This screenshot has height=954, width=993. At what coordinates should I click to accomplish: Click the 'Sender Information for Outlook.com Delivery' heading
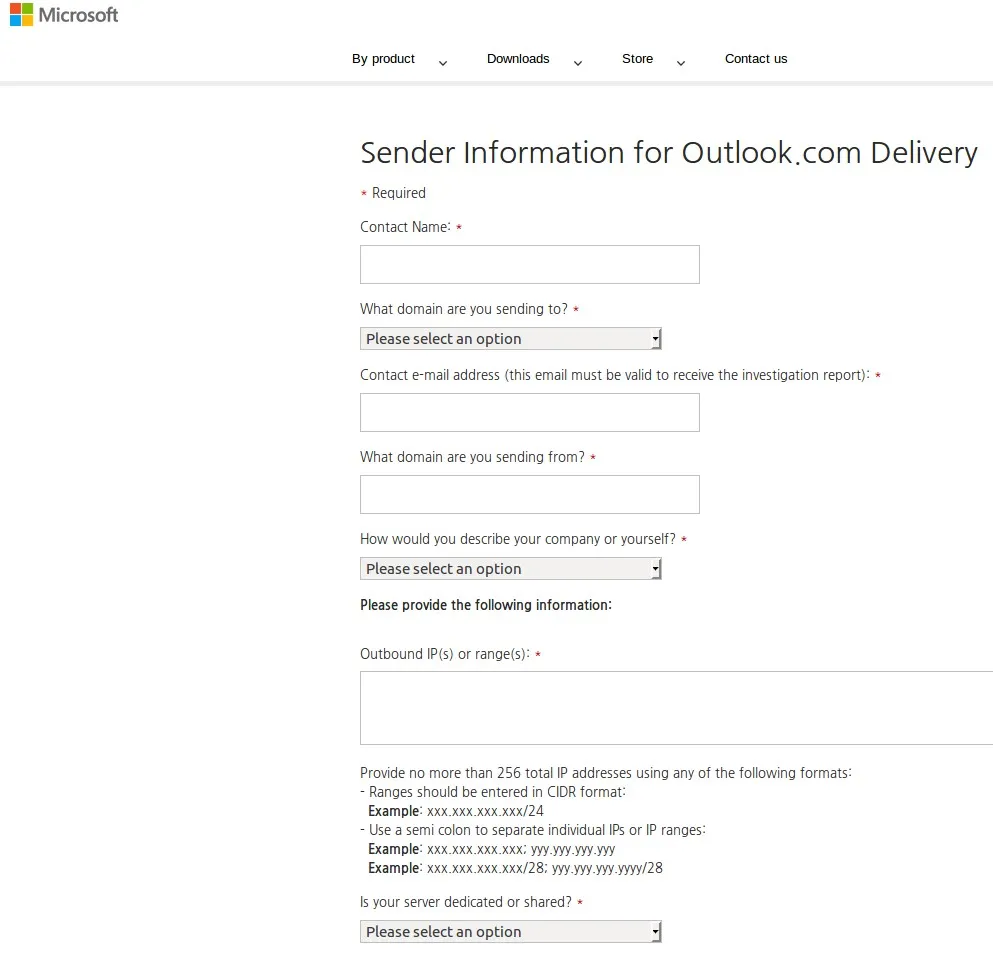(669, 153)
